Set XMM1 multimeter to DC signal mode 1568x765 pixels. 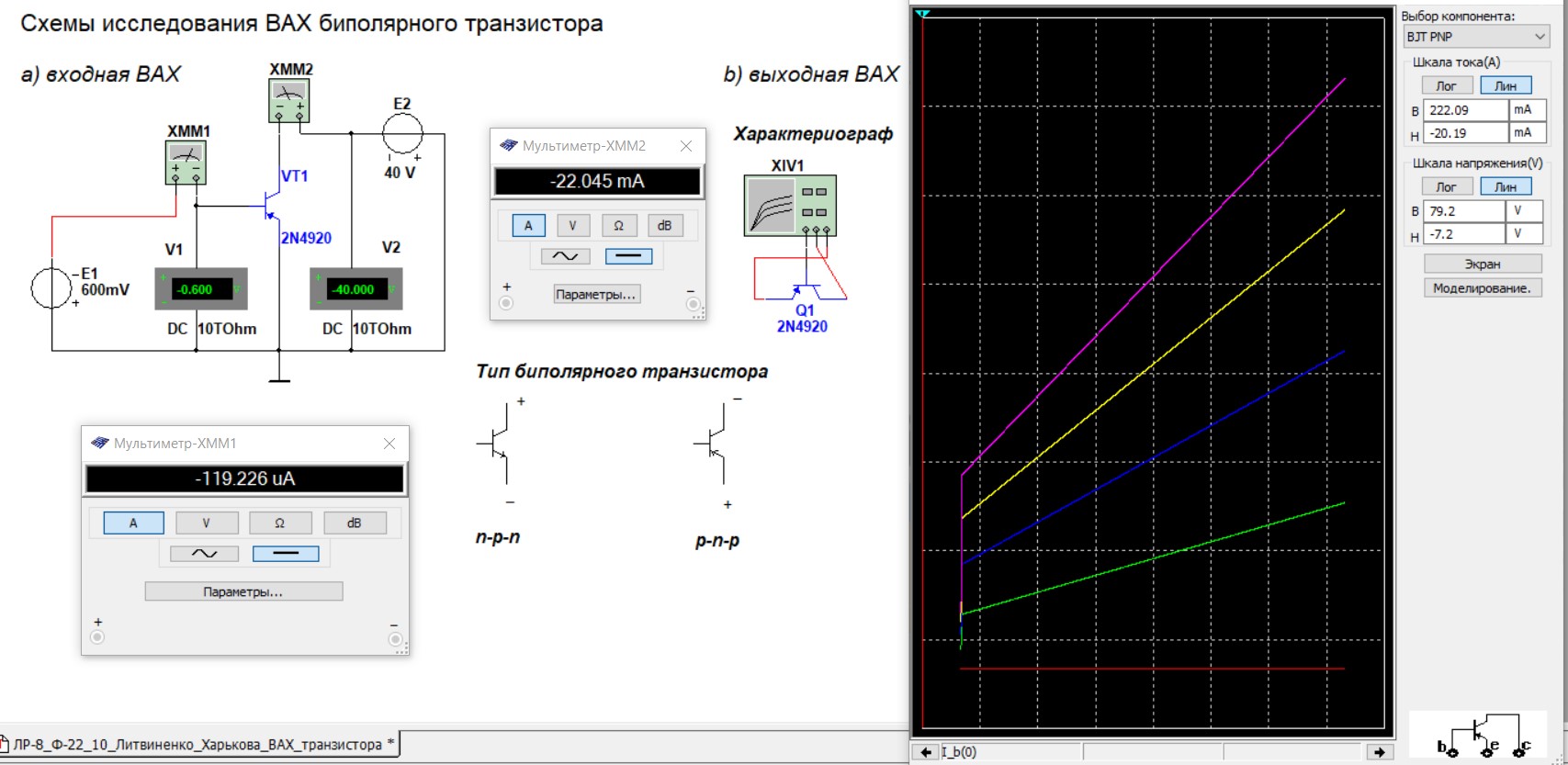pos(286,554)
